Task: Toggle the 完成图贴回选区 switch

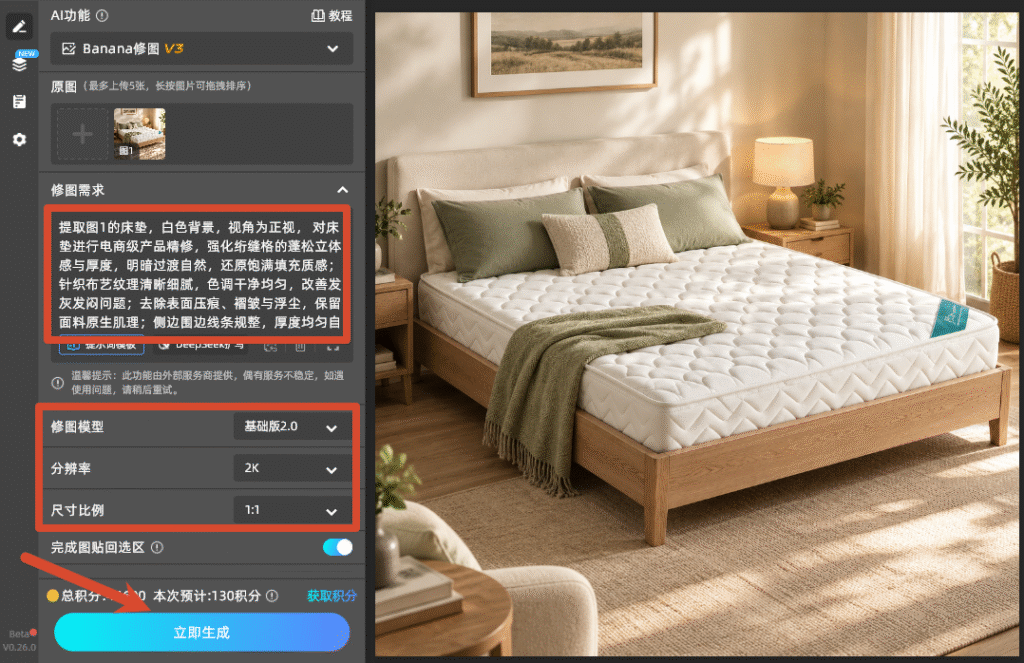Action: point(338,547)
